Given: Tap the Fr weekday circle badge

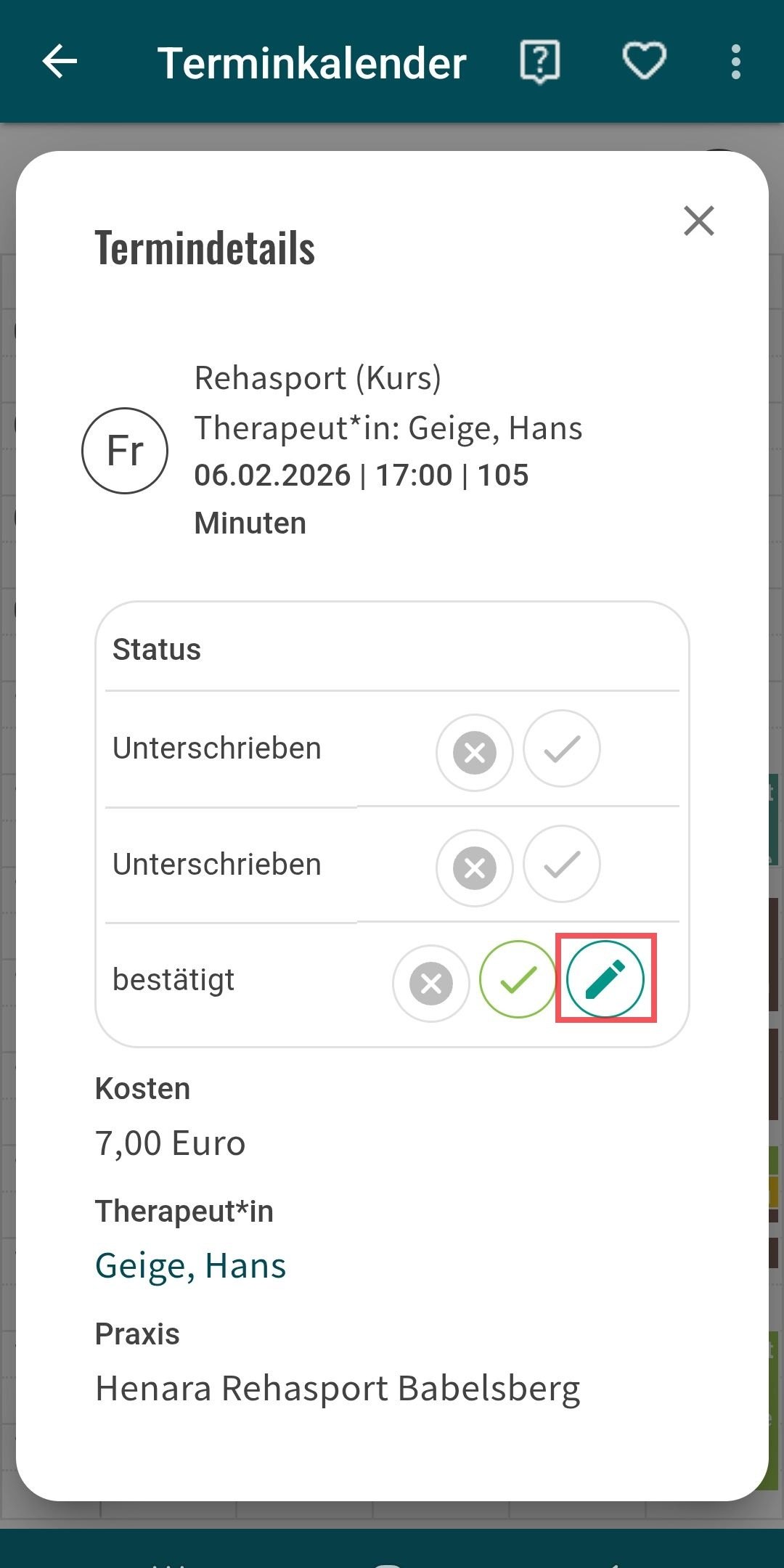Looking at the screenshot, I should pos(125,451).
